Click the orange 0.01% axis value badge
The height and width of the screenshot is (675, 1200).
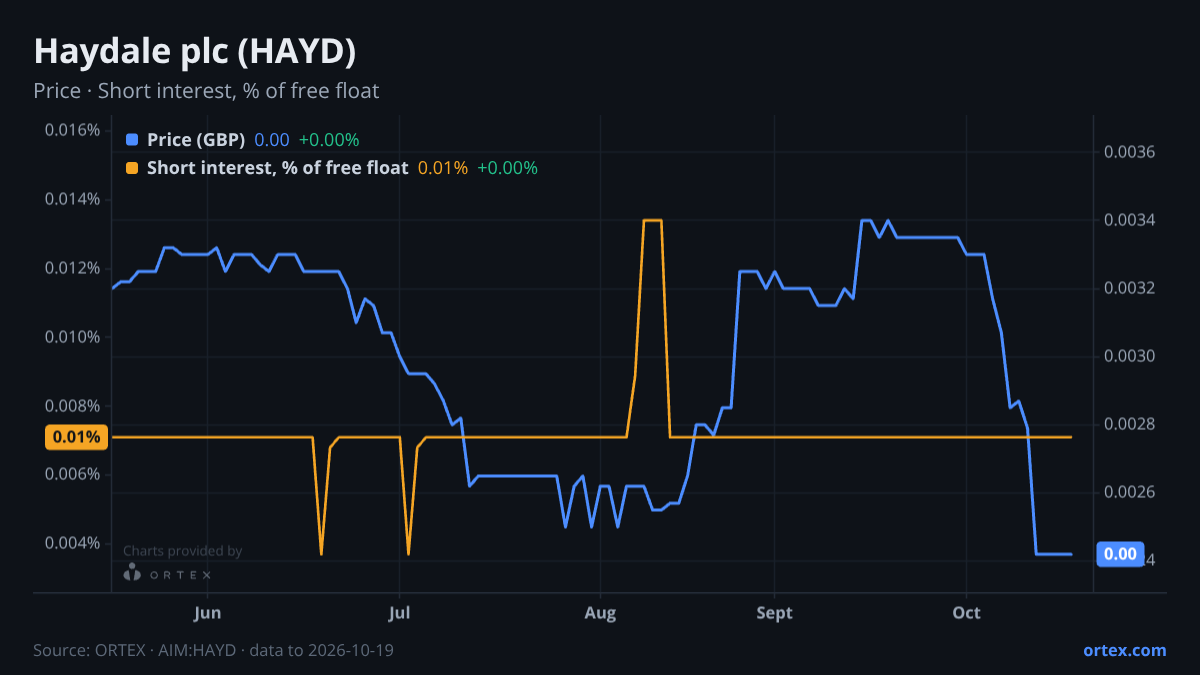click(76, 437)
